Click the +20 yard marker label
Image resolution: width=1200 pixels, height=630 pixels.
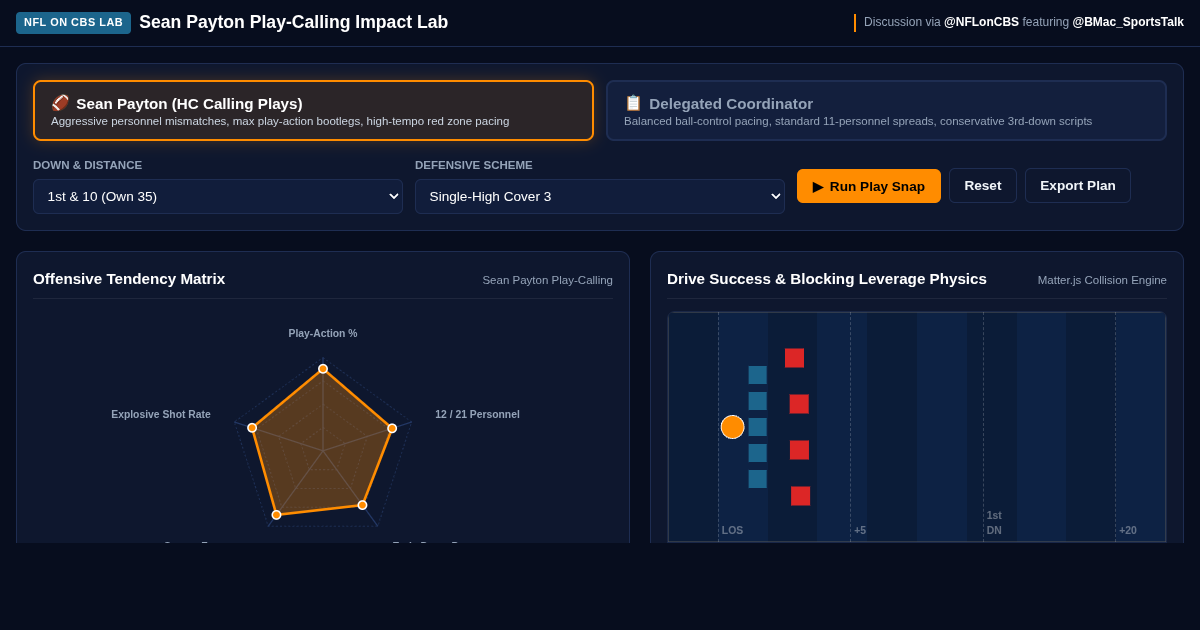(1128, 530)
